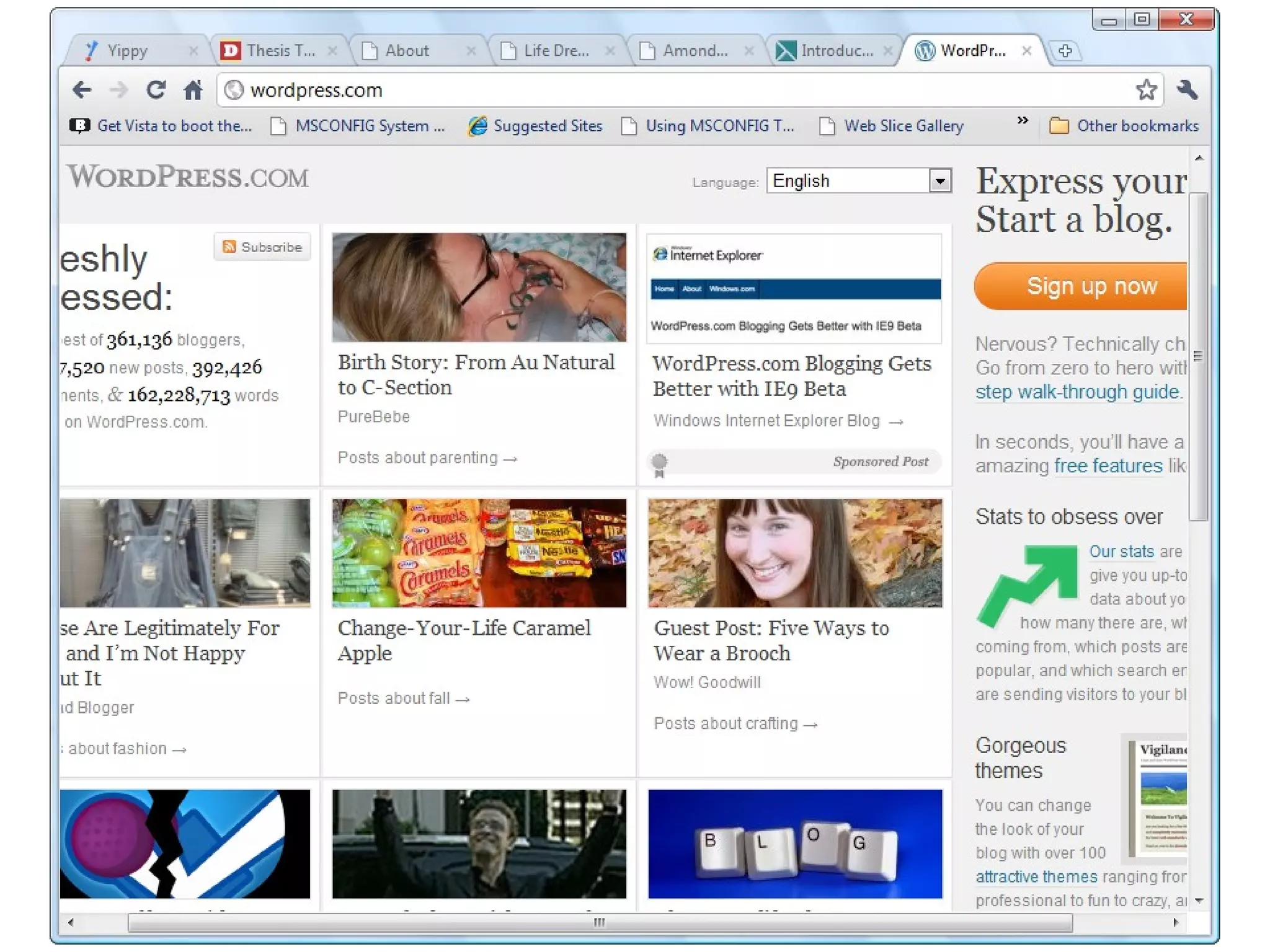Open the free features link
The width and height of the screenshot is (1270, 952).
[x=1108, y=465]
